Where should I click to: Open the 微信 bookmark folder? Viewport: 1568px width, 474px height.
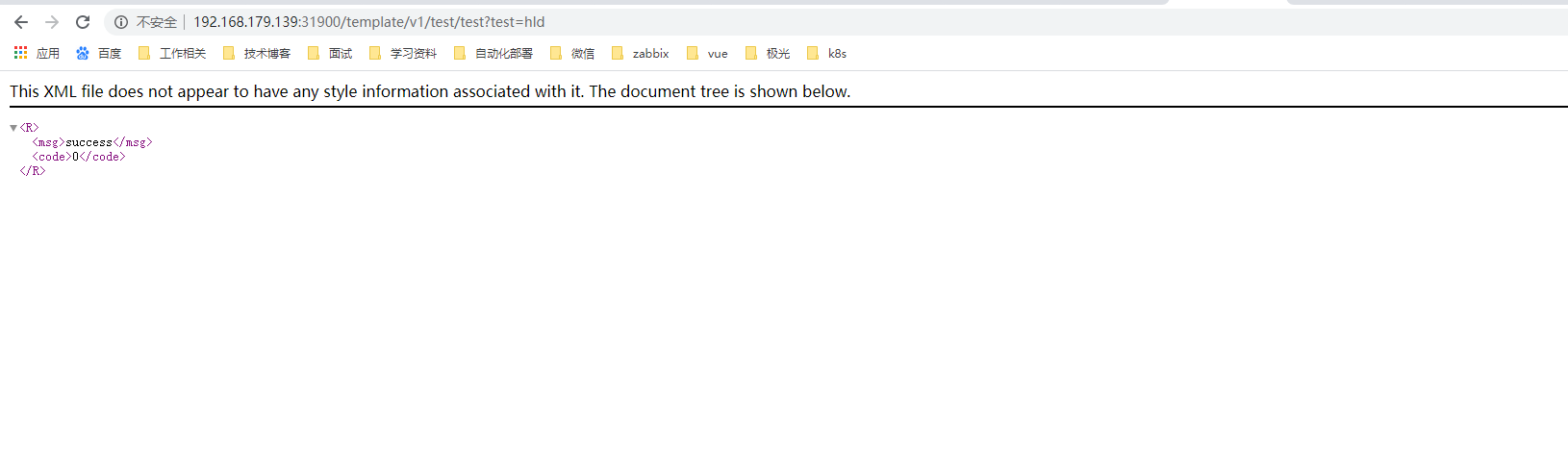572,54
